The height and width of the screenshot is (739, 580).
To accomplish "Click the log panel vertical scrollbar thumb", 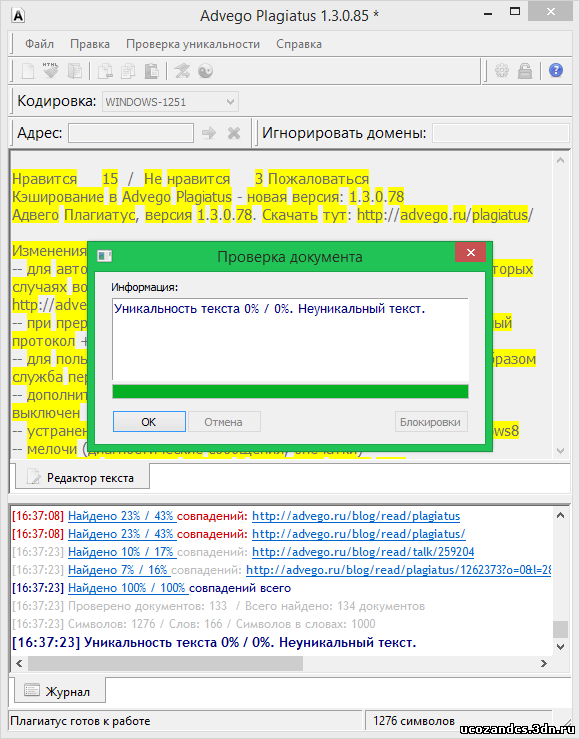I will click(560, 629).
